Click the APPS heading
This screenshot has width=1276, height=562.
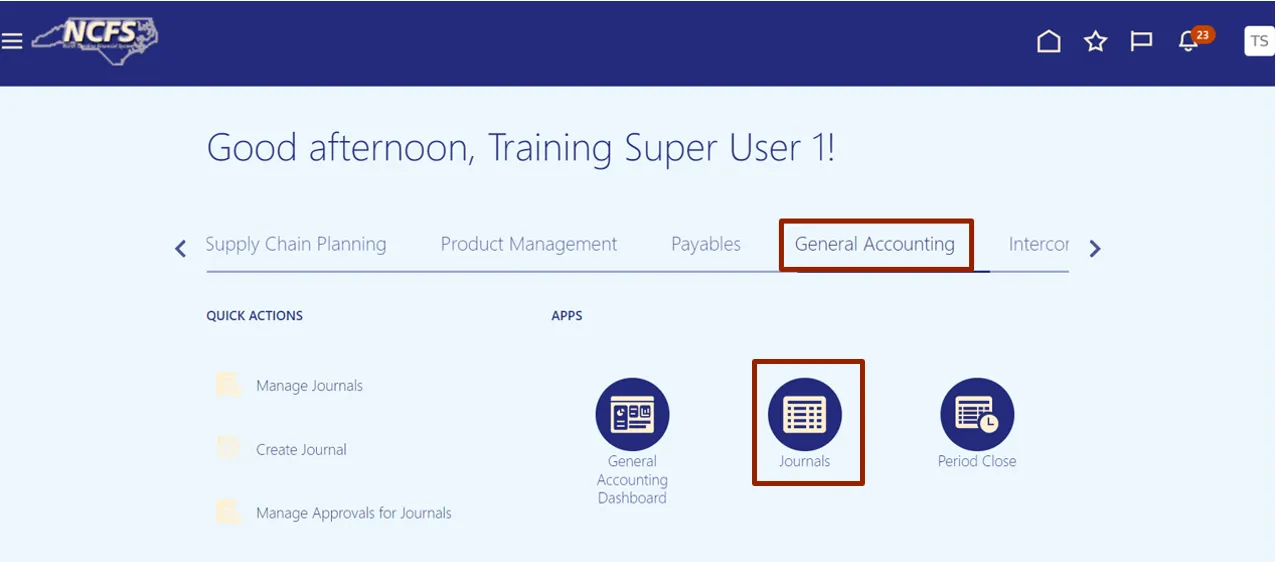pos(567,316)
